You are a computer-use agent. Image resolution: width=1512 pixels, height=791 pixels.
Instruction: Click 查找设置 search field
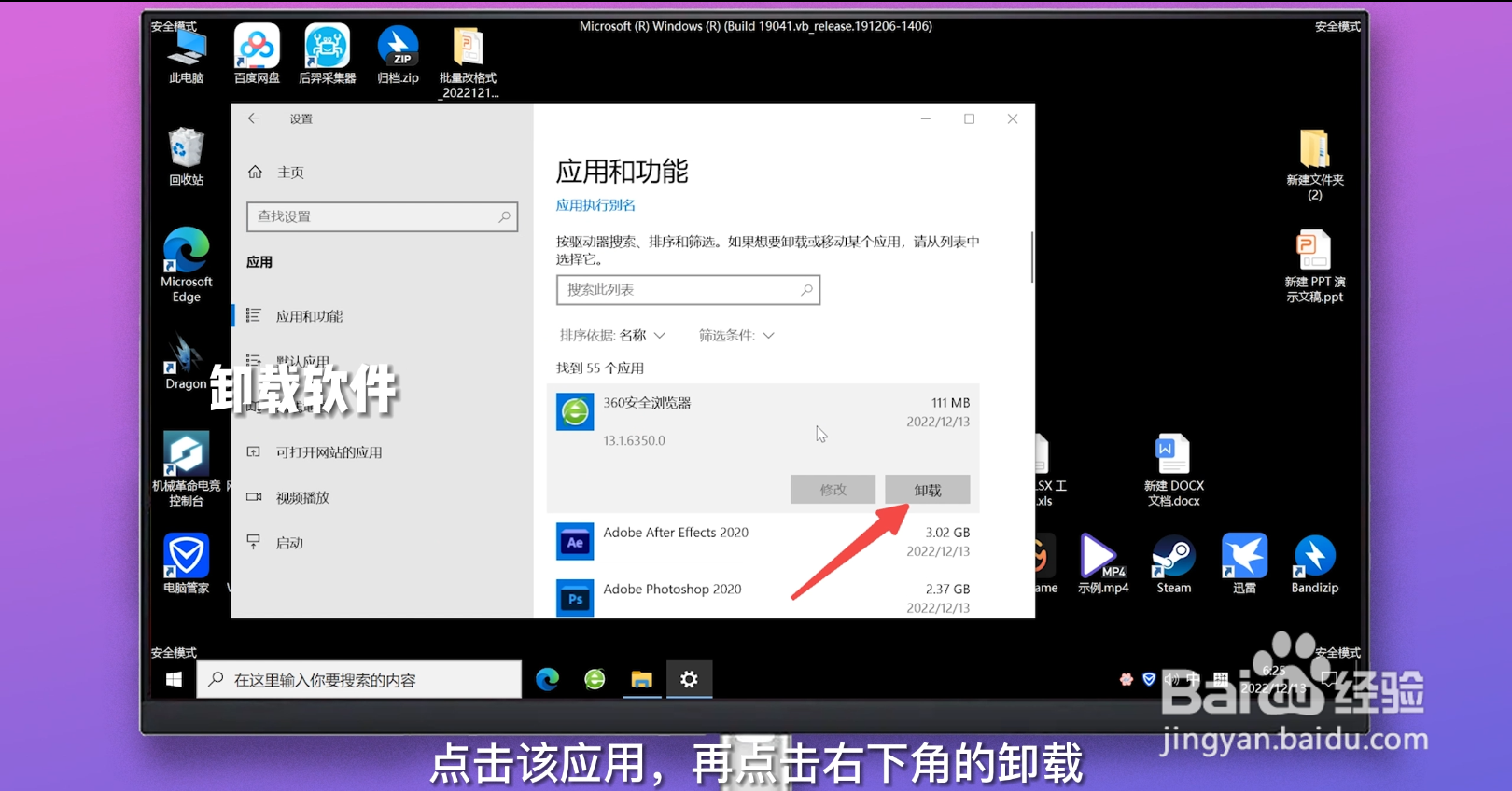coord(382,216)
